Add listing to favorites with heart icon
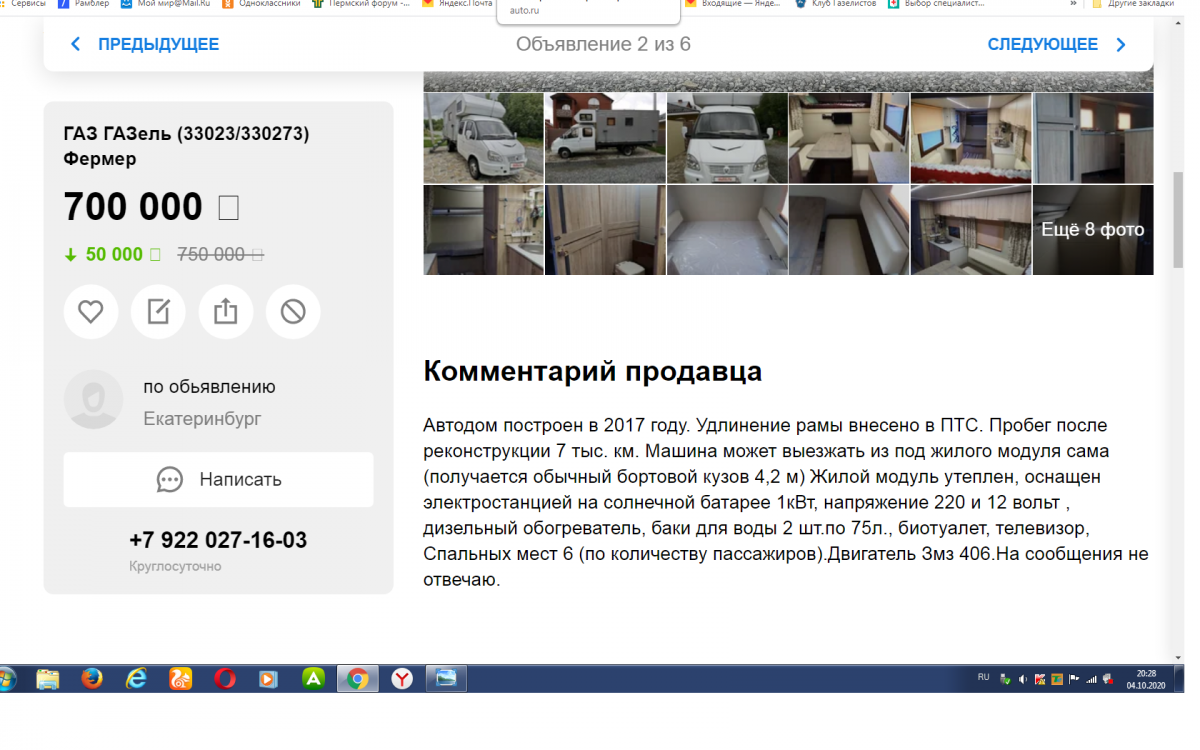 click(x=91, y=312)
